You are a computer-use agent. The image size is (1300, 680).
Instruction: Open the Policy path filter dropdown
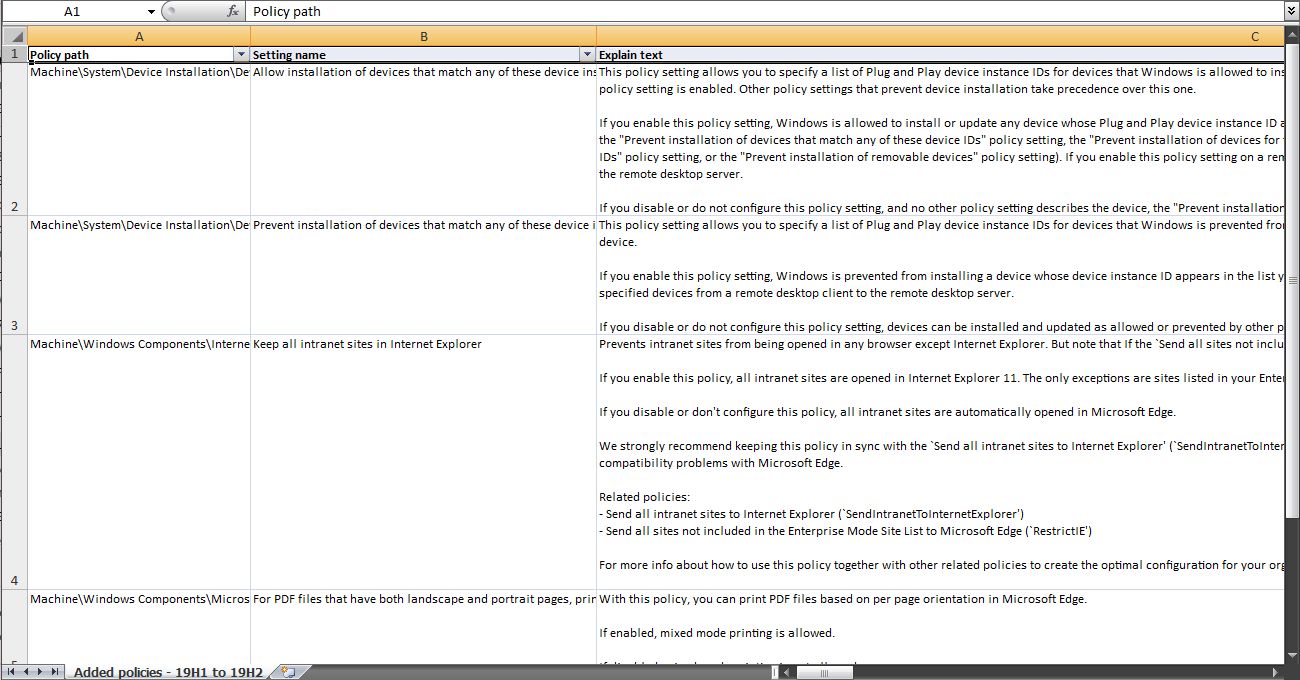pos(241,54)
